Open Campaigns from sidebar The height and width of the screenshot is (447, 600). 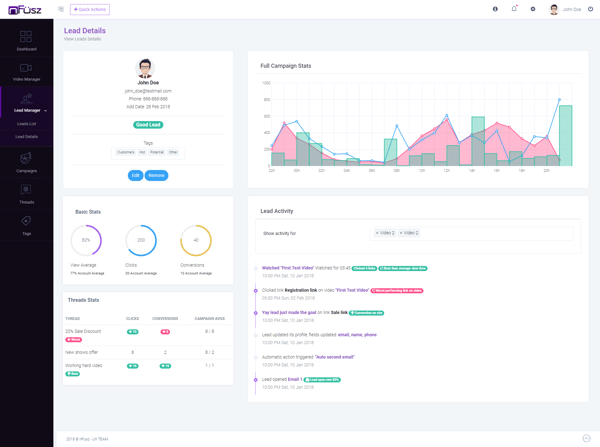tap(26, 163)
